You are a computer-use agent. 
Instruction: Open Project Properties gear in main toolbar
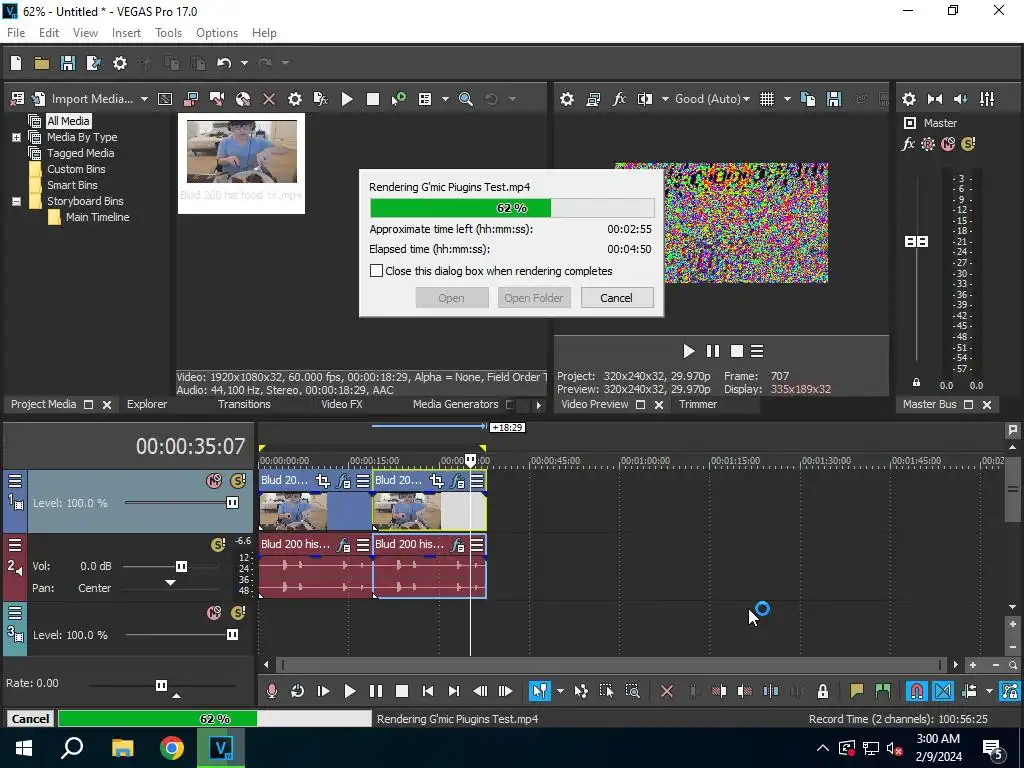(x=120, y=63)
